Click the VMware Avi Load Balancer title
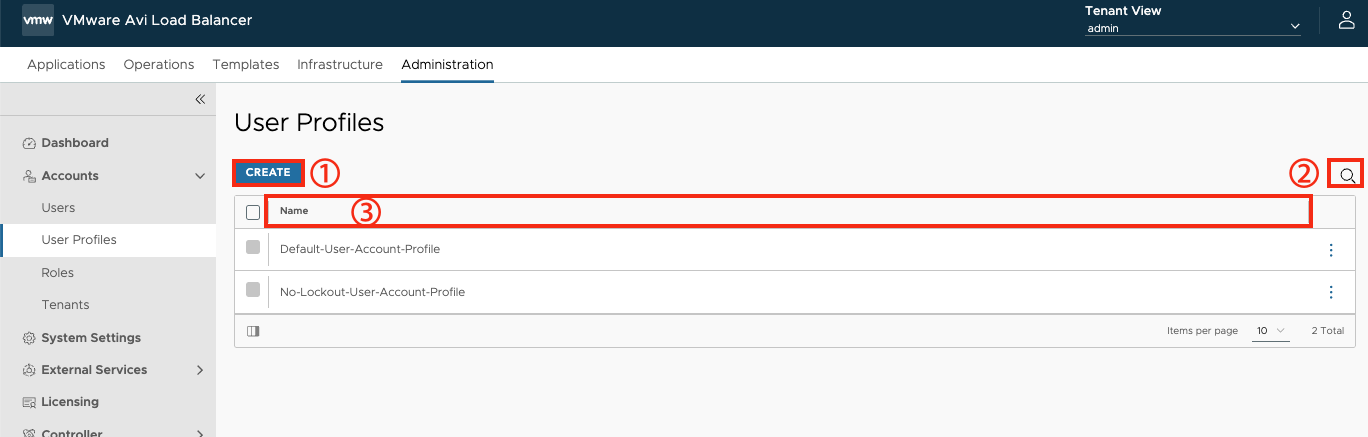 tap(157, 20)
